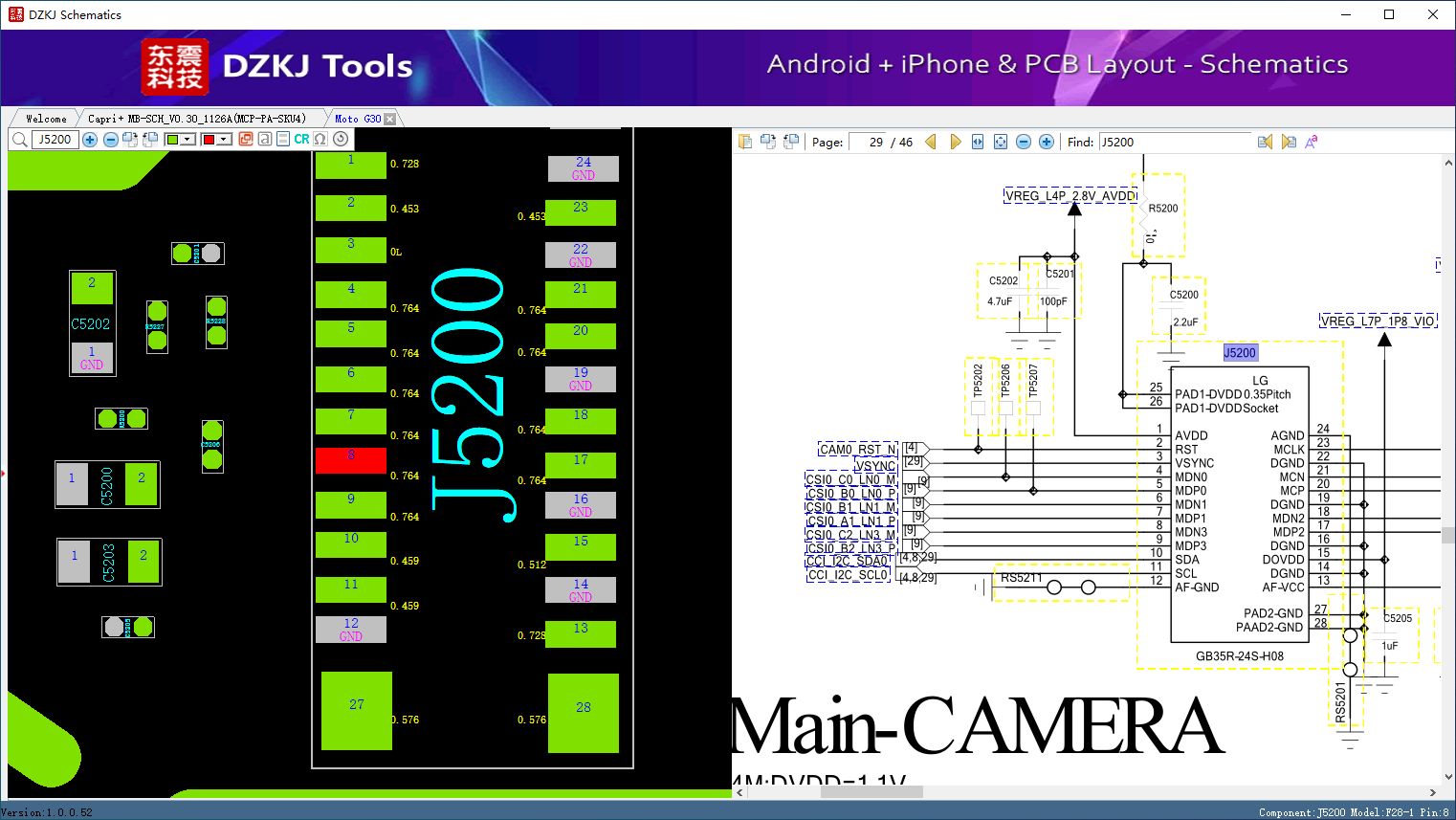The image size is (1456, 820).
Task: Click the cyan CR icon in PCB toolbar
Action: (x=301, y=140)
